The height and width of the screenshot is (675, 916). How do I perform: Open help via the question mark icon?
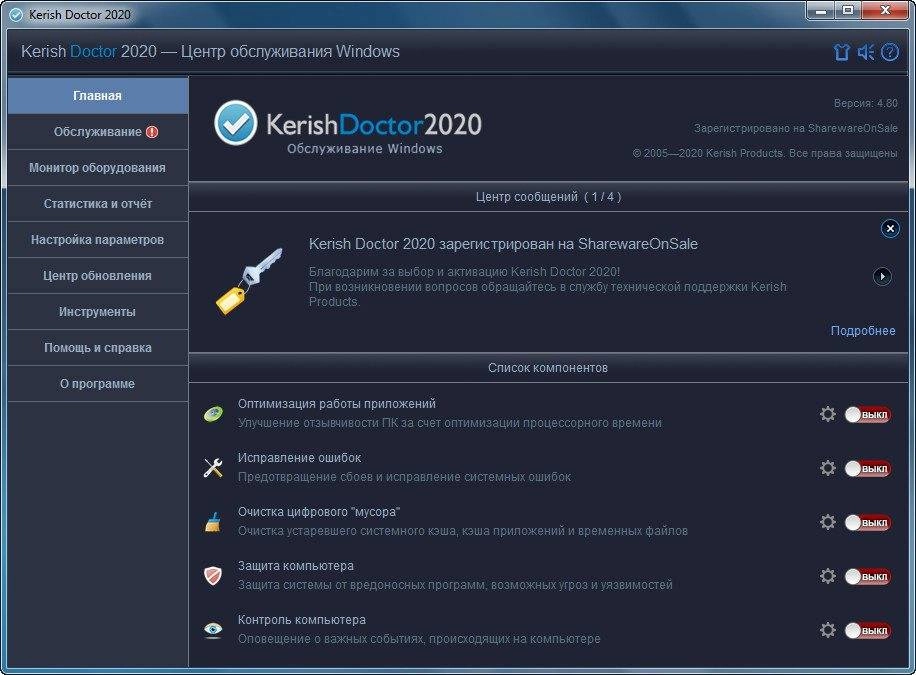coord(890,52)
